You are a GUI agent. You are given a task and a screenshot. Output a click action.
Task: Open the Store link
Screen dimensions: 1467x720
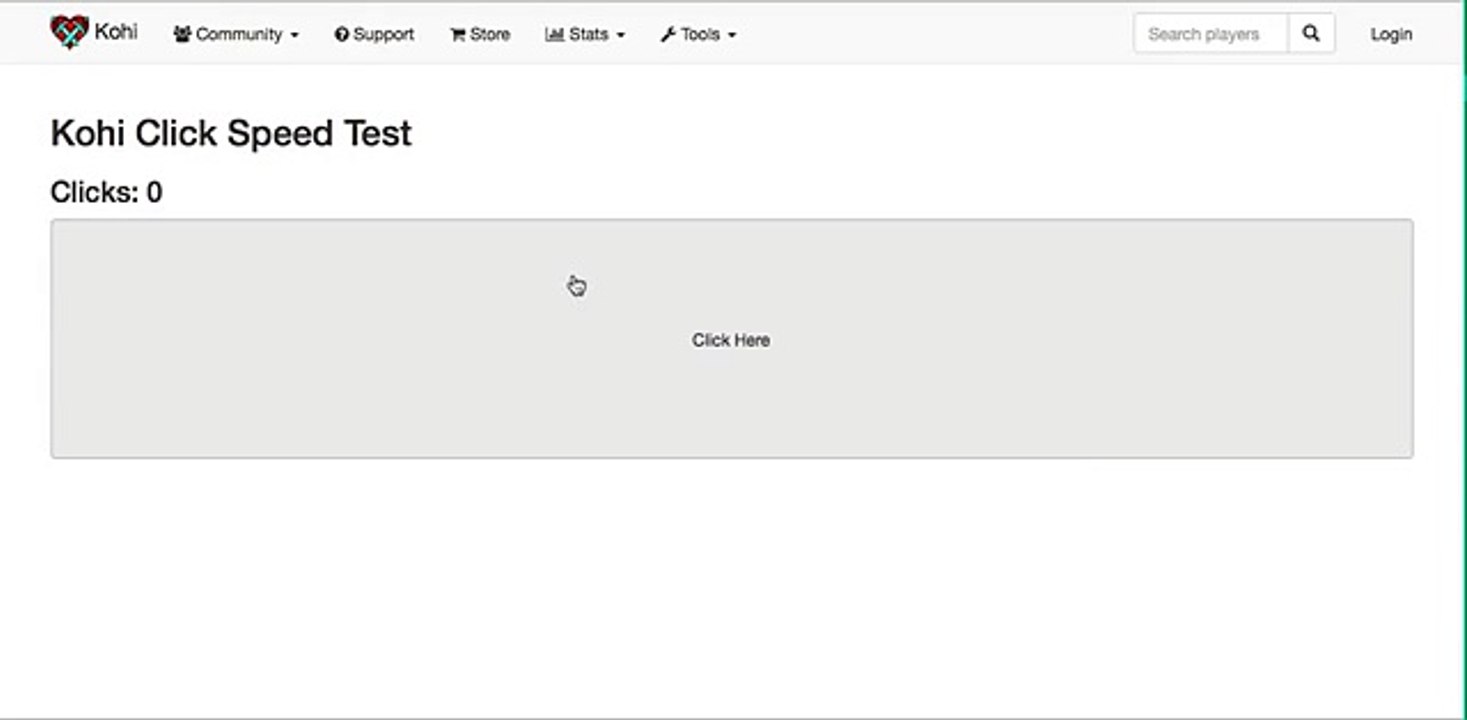(480, 34)
